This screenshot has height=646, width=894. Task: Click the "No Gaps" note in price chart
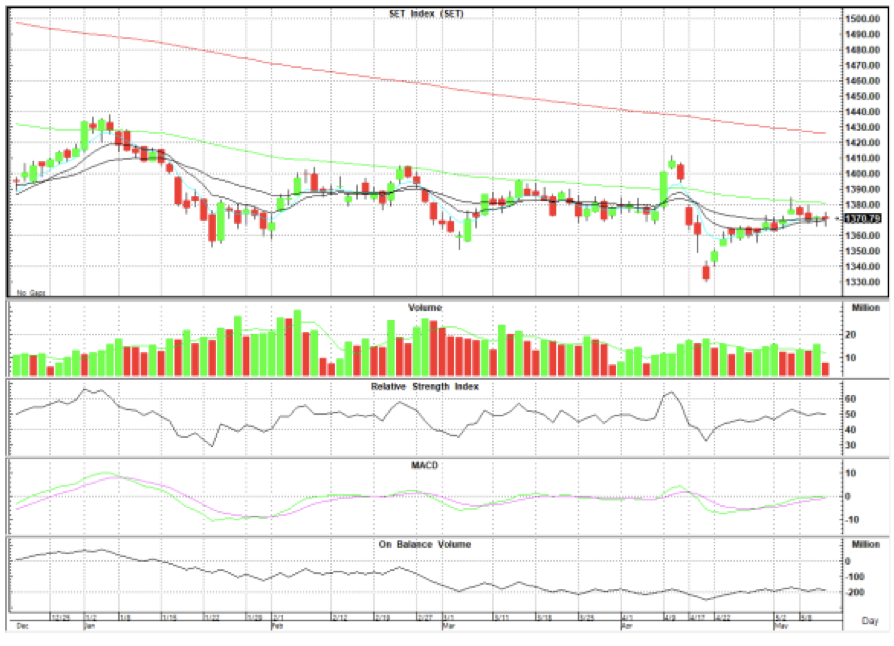(31, 292)
